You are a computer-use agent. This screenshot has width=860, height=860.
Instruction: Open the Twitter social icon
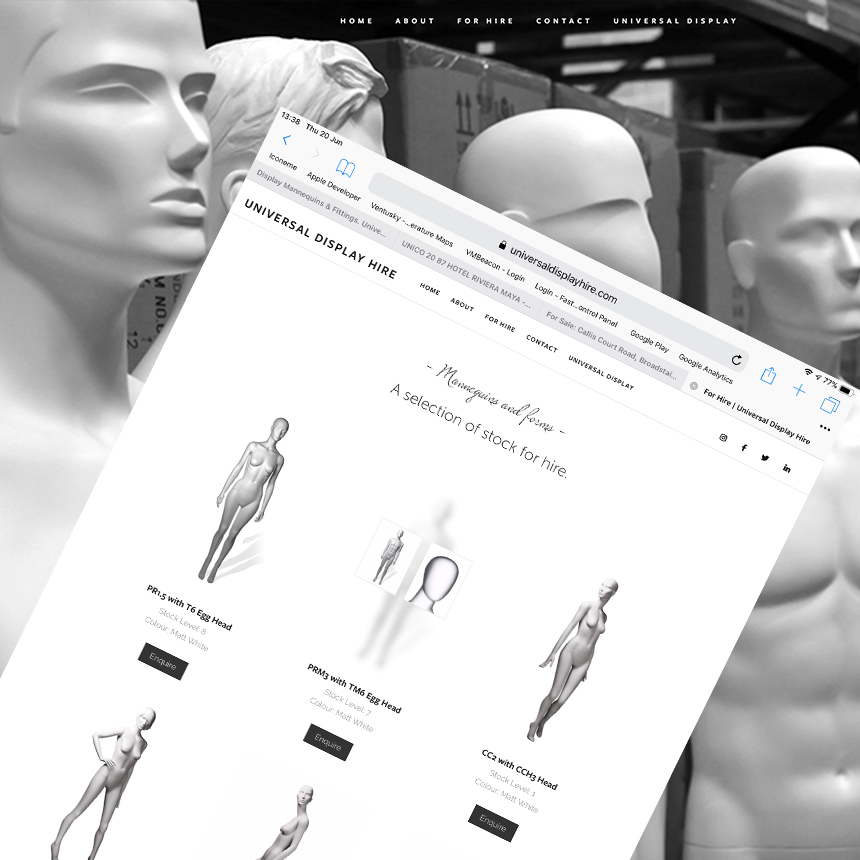click(x=765, y=458)
